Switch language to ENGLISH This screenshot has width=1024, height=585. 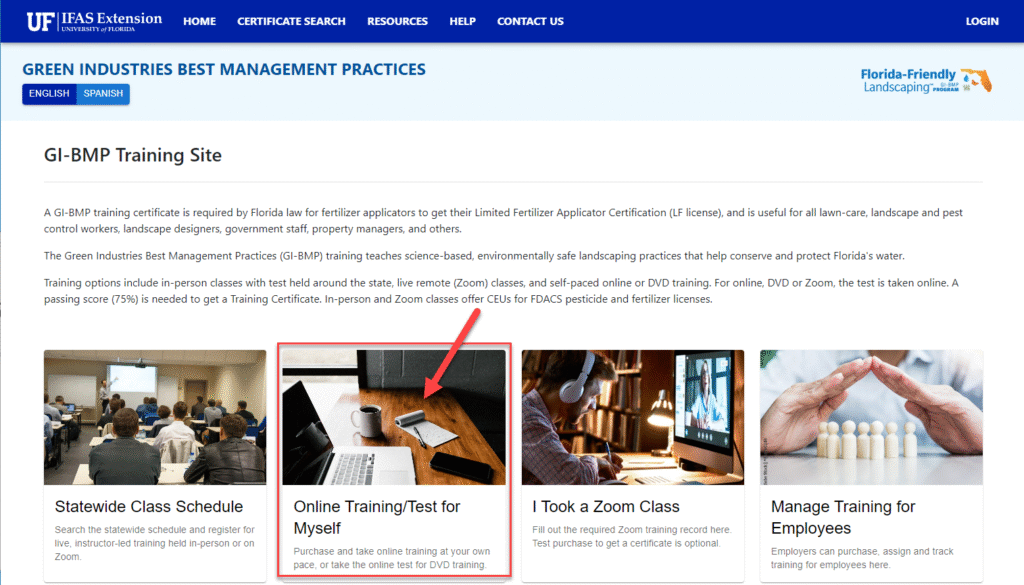click(49, 94)
